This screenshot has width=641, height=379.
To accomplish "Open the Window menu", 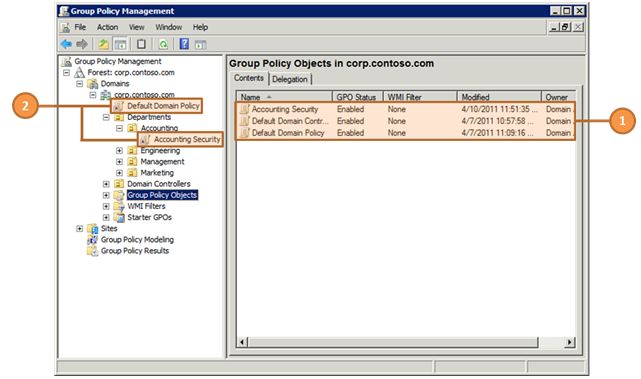I will [168, 27].
